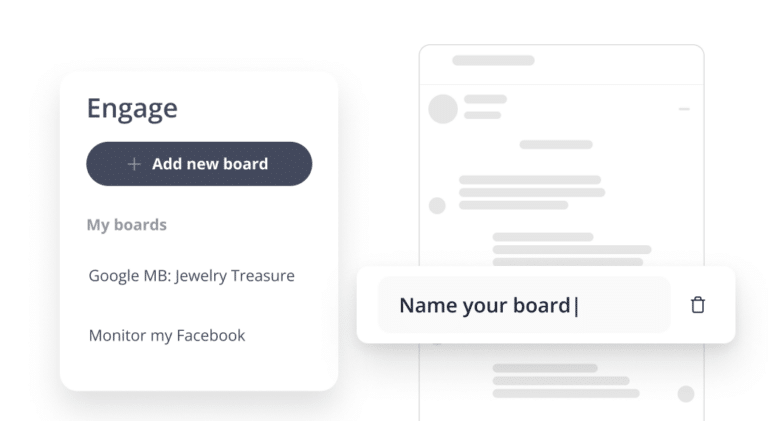Delete the board with the trash icon
The image size is (768, 421).
point(697,305)
